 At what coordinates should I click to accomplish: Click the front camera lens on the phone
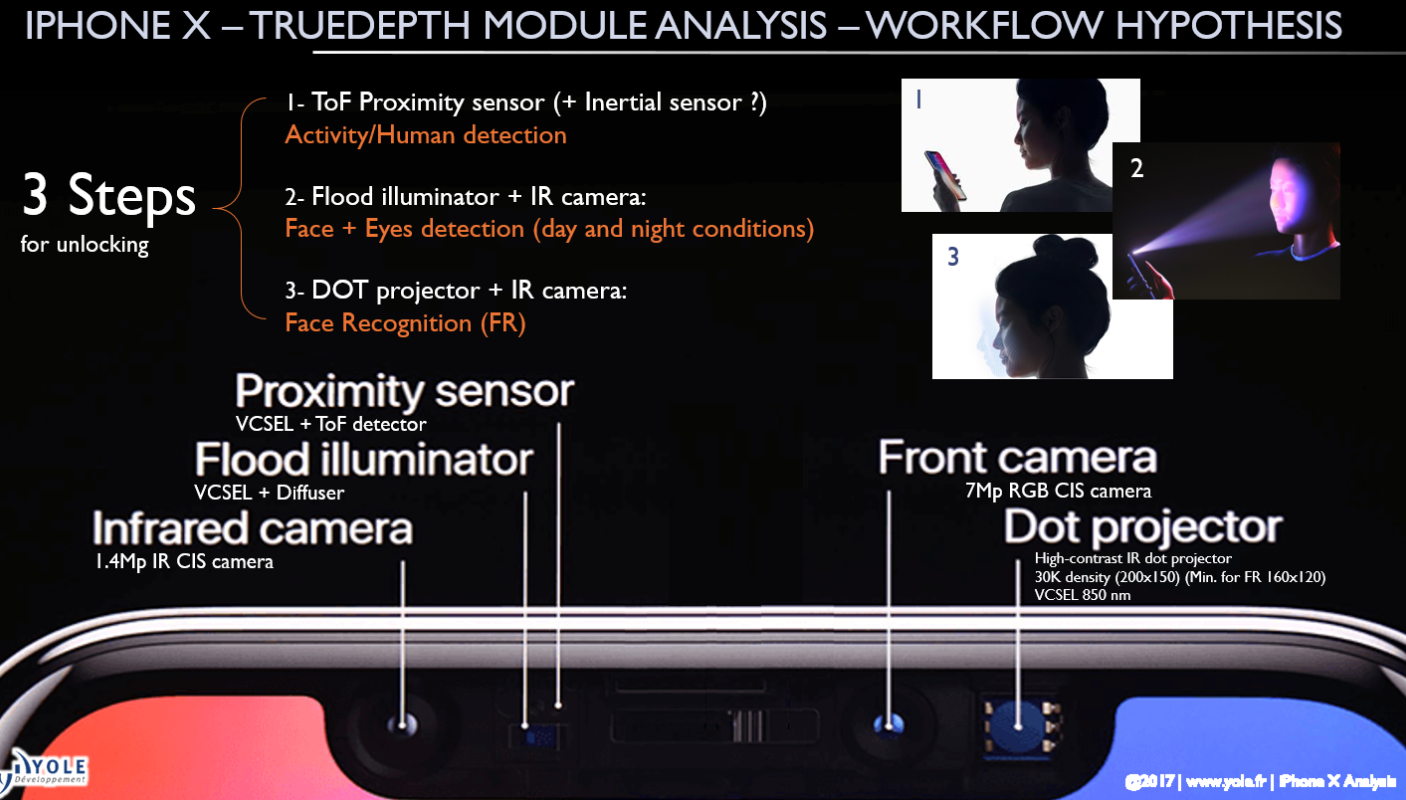pyautogui.click(x=888, y=725)
